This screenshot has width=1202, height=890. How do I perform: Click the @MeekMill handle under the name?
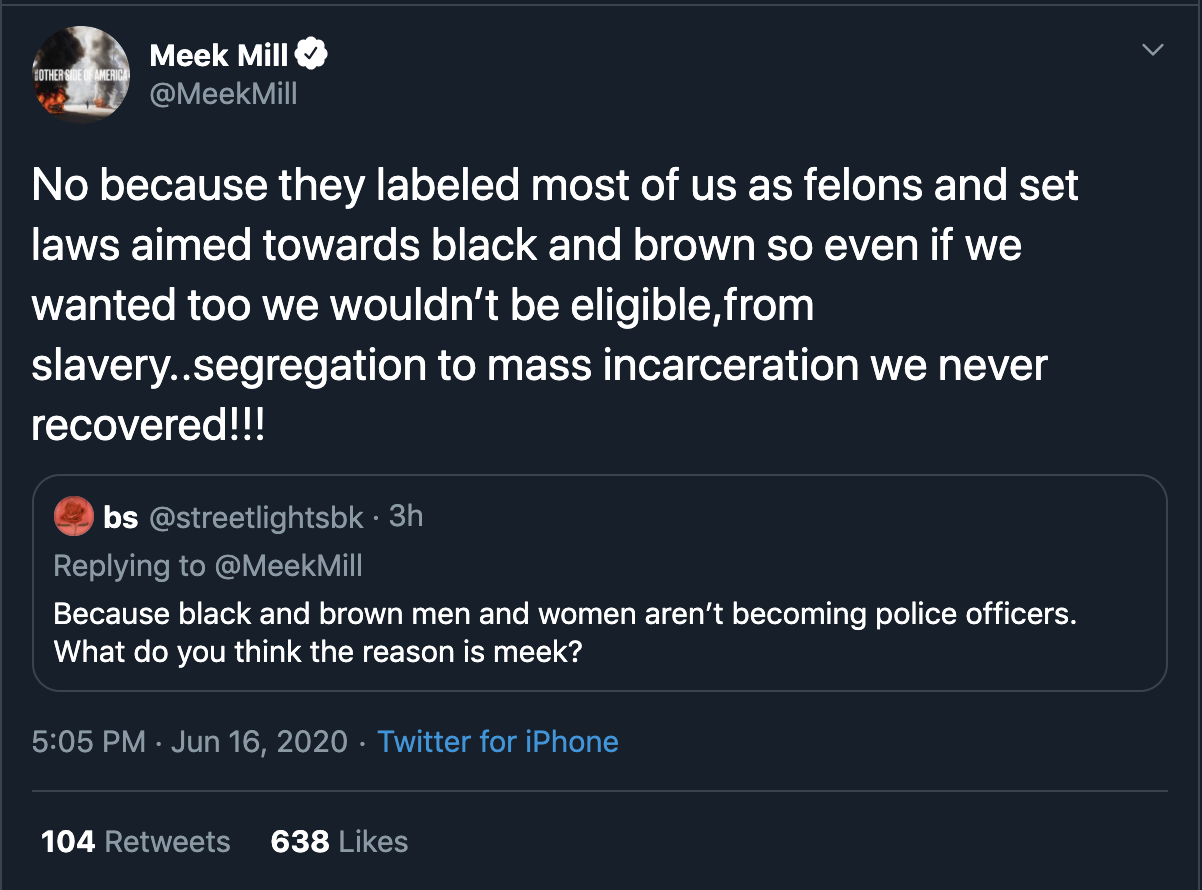click(x=224, y=95)
